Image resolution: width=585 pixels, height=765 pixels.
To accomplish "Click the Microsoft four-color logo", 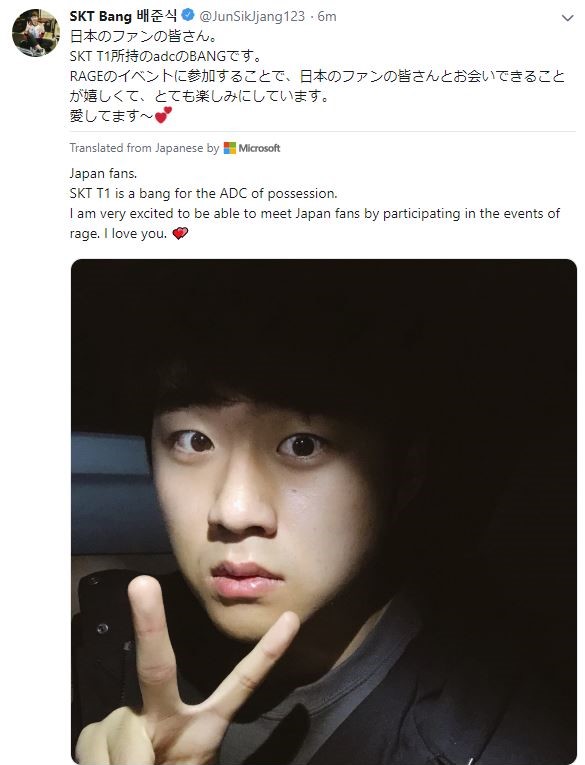I will click(230, 148).
